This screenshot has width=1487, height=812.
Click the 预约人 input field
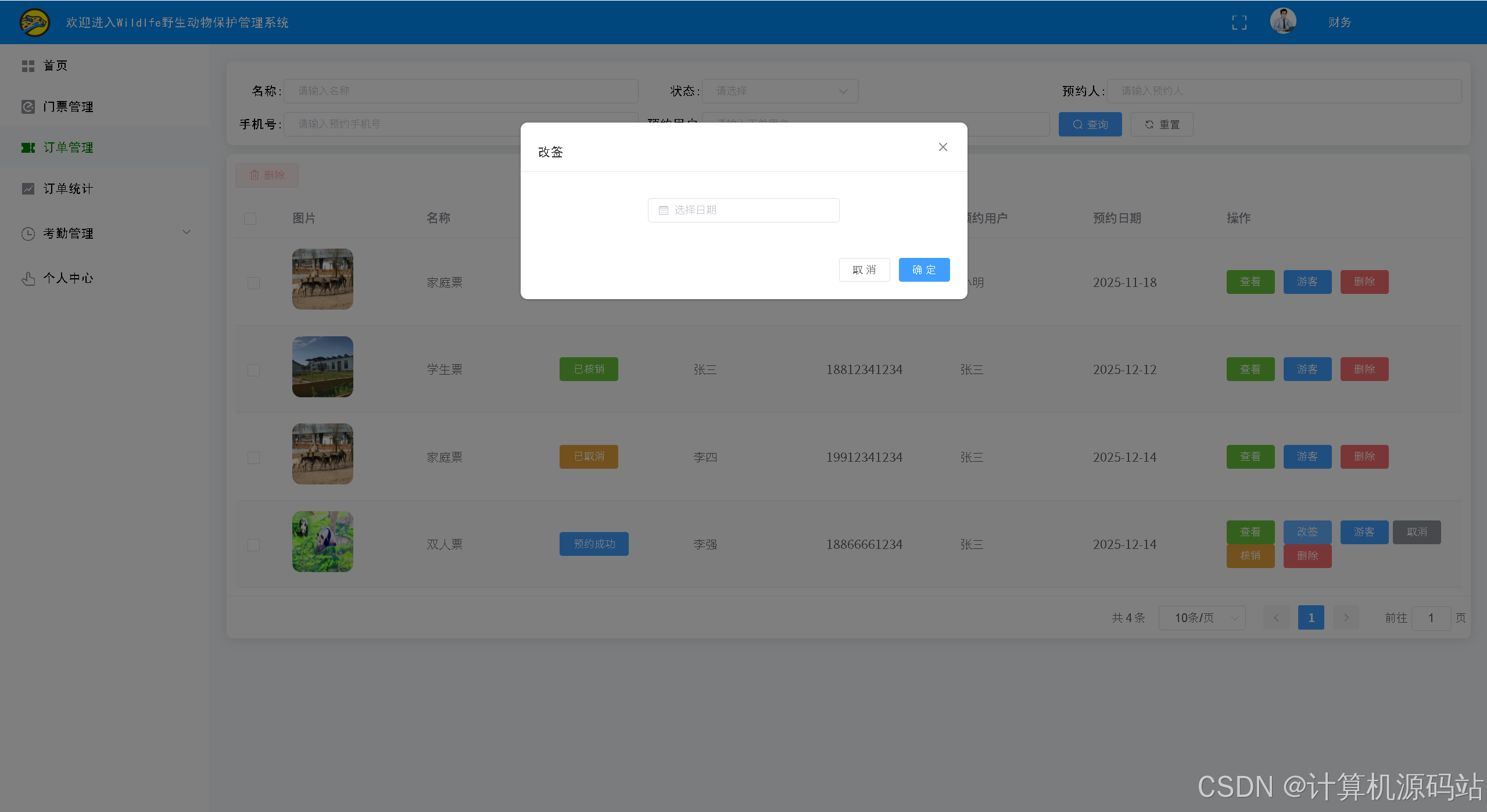pyautogui.click(x=1284, y=91)
